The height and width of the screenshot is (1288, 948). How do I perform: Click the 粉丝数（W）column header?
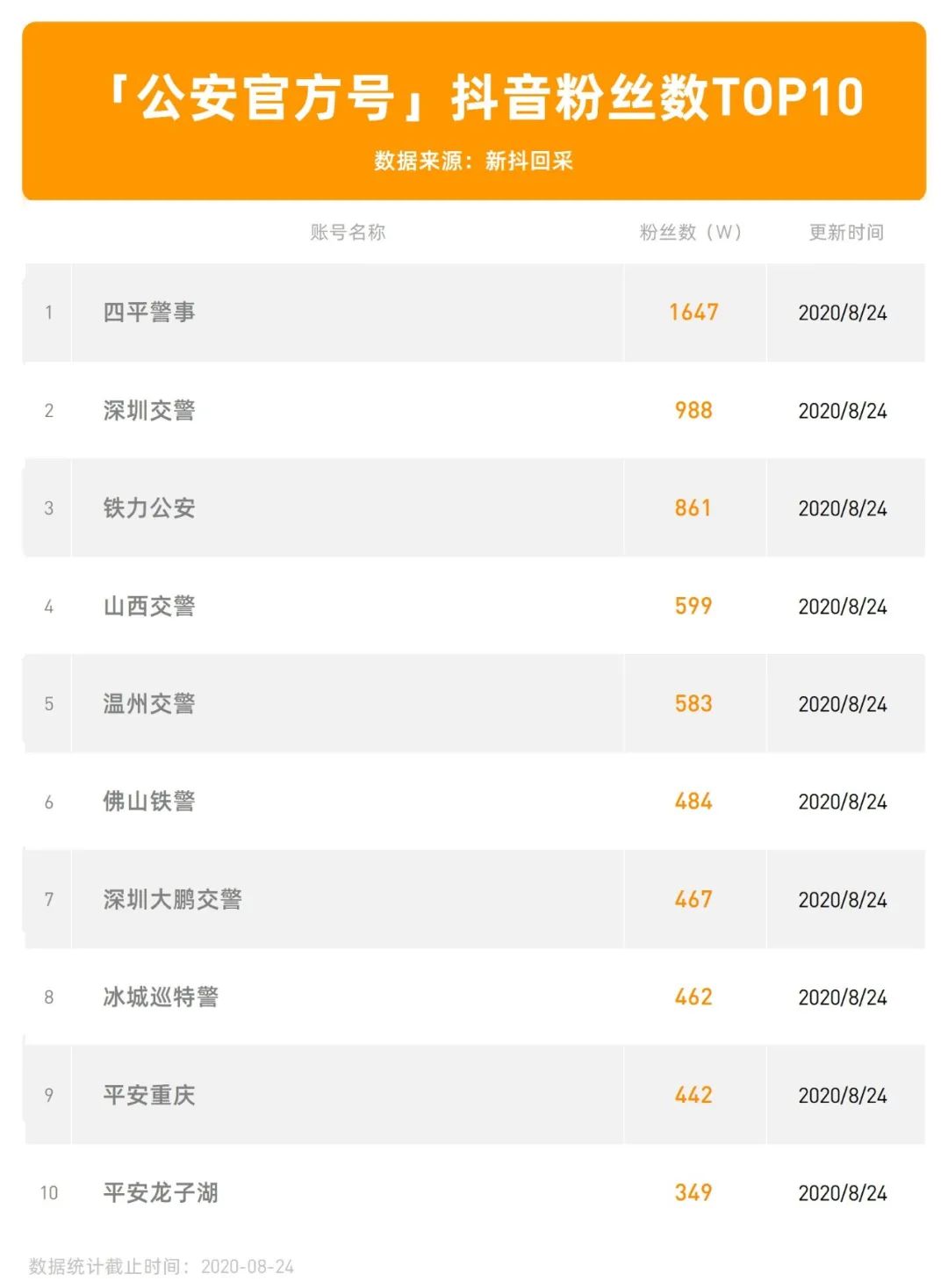tap(691, 233)
